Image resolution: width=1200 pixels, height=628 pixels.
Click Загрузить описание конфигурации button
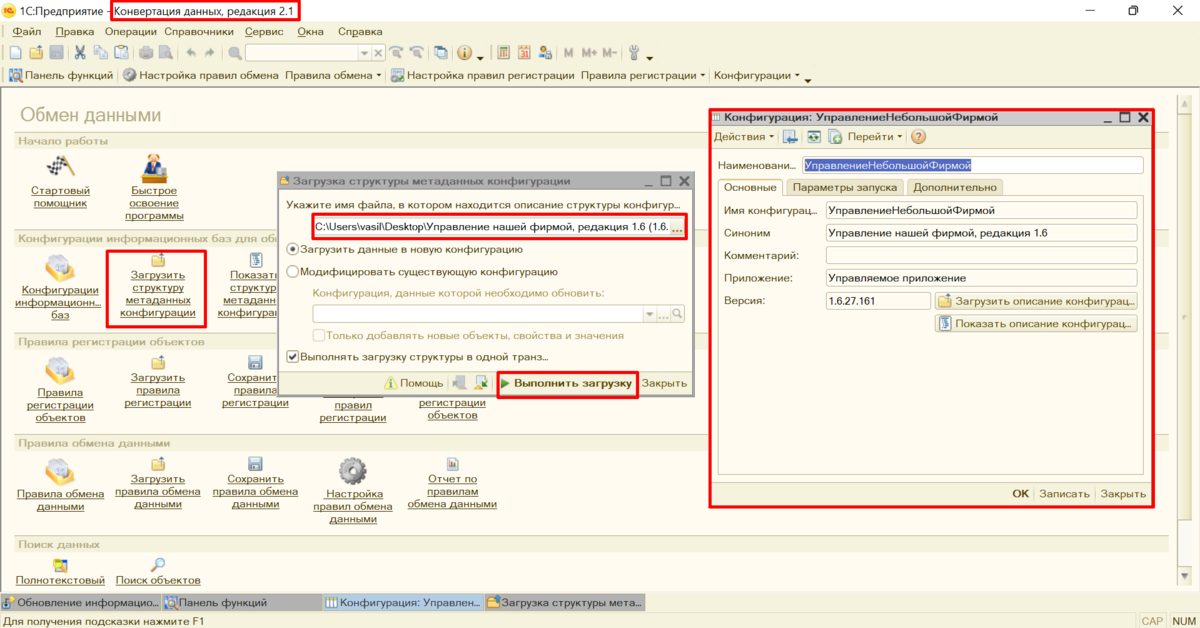(1036, 301)
